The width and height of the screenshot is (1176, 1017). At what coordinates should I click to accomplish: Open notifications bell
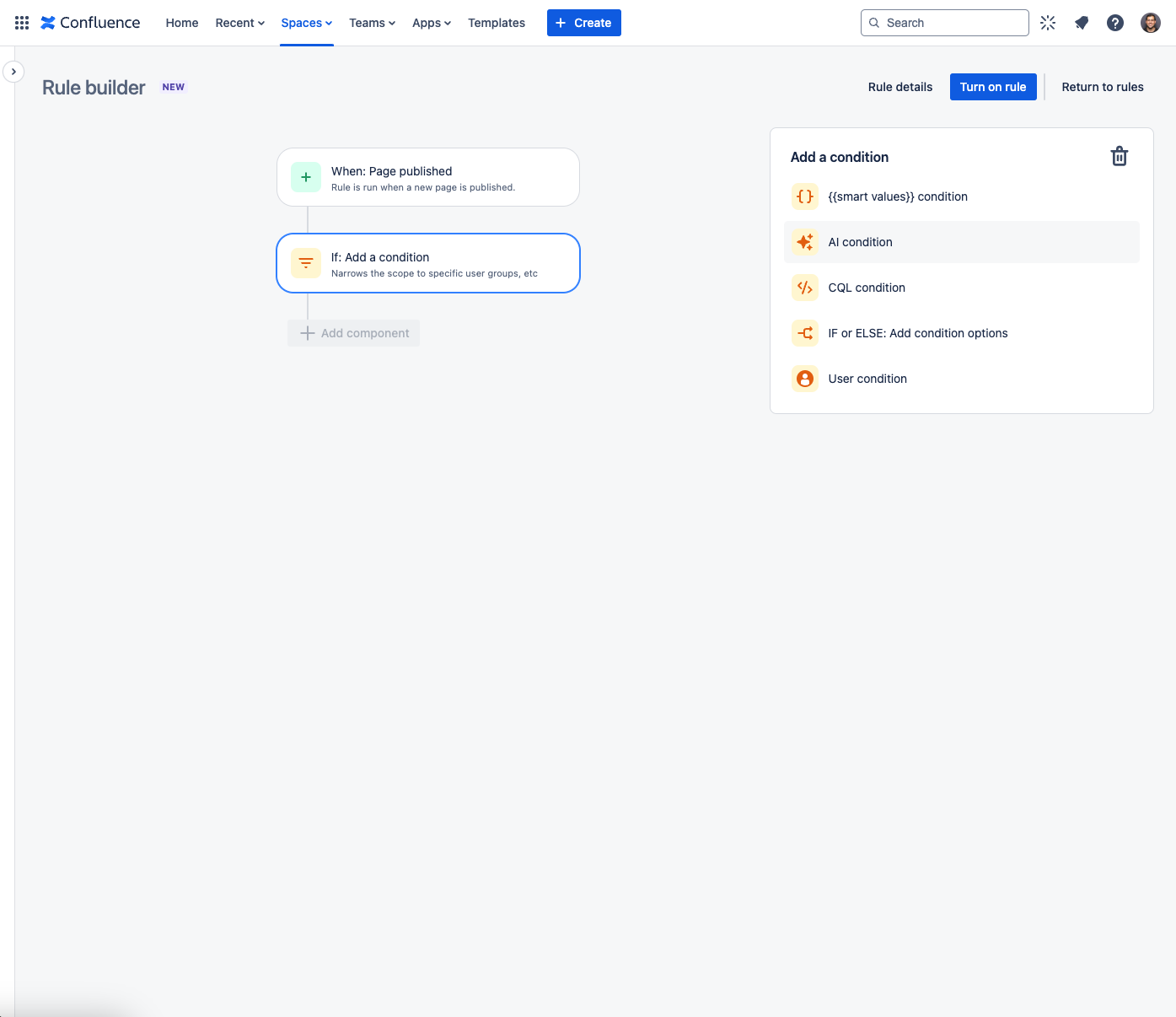click(1082, 23)
